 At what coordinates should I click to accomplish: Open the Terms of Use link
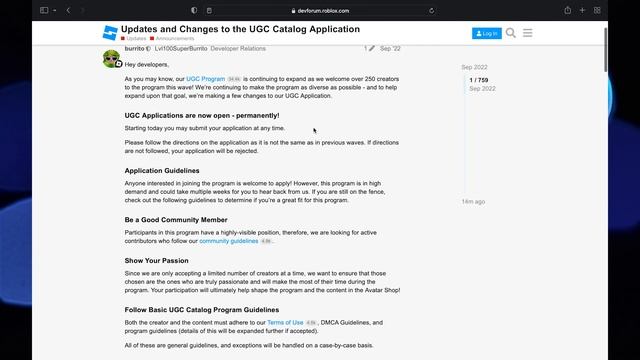[285, 322]
